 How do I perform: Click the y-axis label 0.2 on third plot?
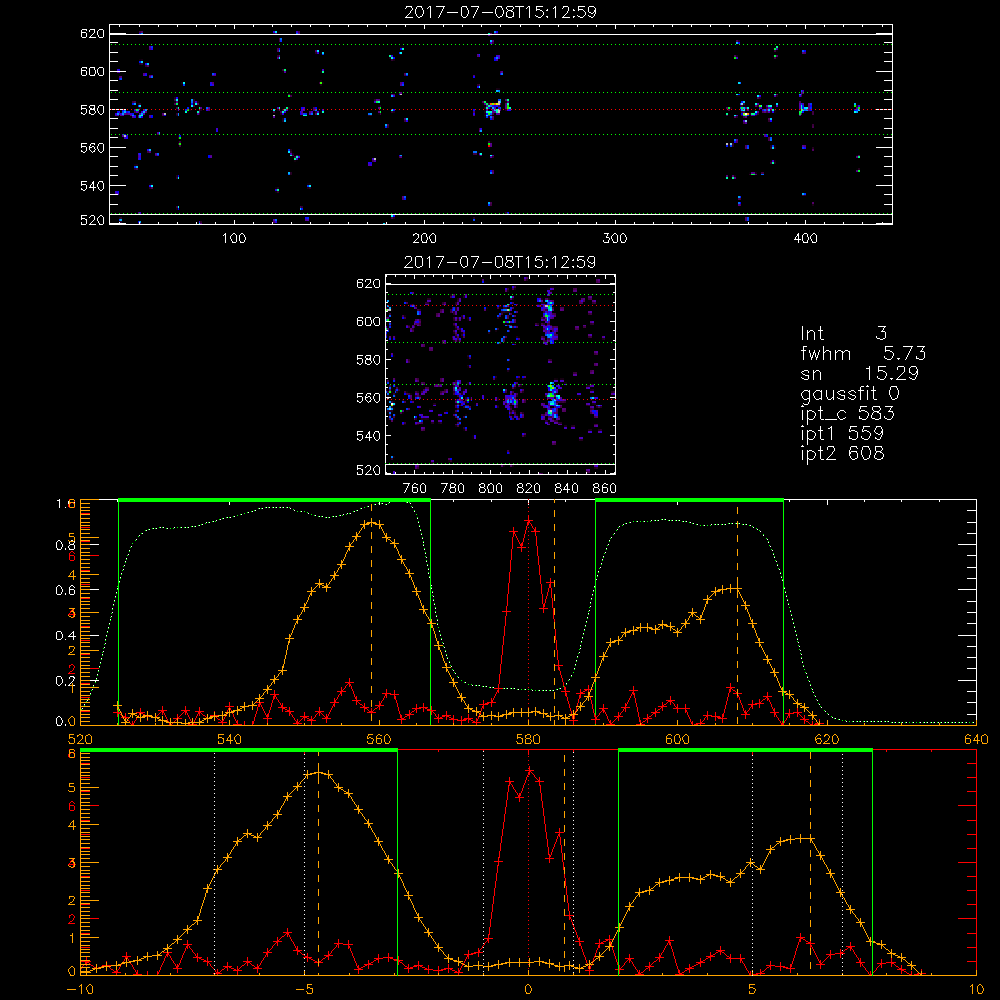(66, 681)
